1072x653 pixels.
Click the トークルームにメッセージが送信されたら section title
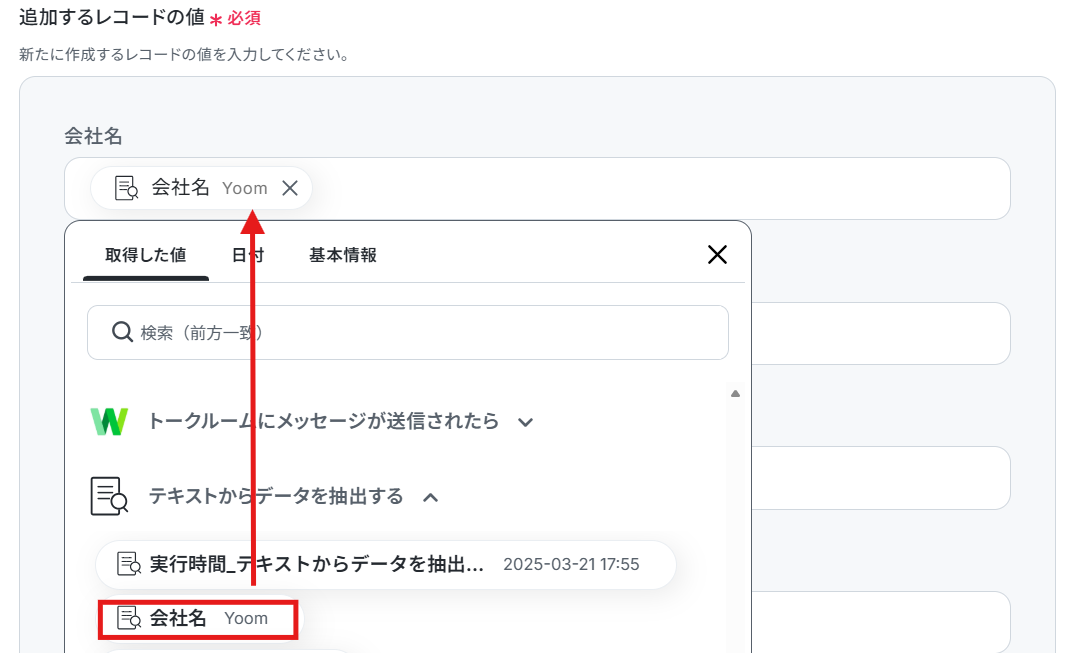(x=323, y=421)
